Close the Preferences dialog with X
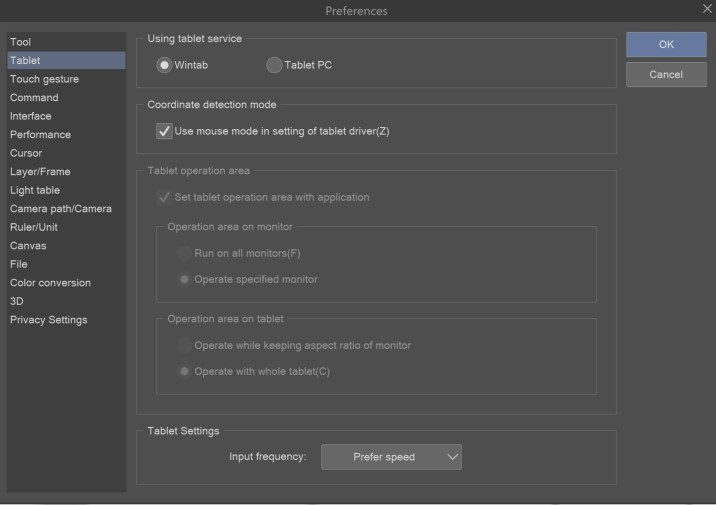716x505 pixels. coord(706,9)
